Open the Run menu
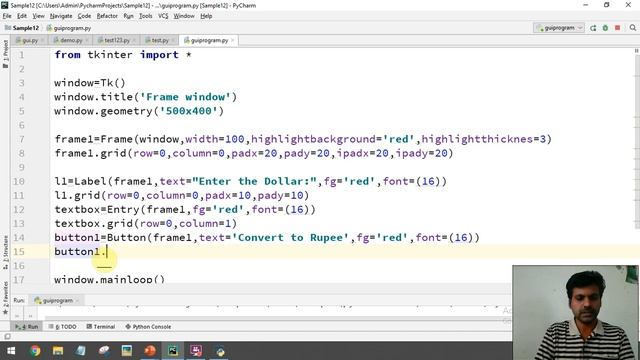 pyautogui.click(x=128, y=16)
